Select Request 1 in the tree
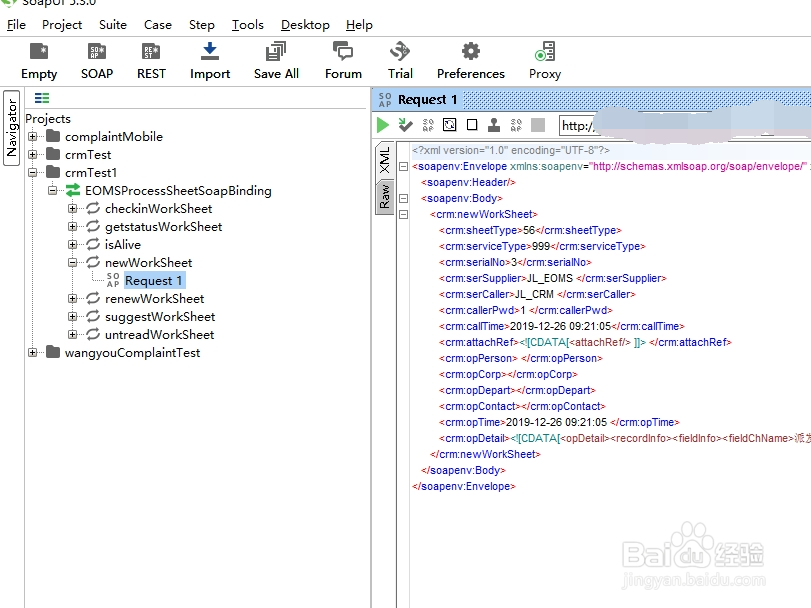This screenshot has height=608, width=811. [154, 281]
